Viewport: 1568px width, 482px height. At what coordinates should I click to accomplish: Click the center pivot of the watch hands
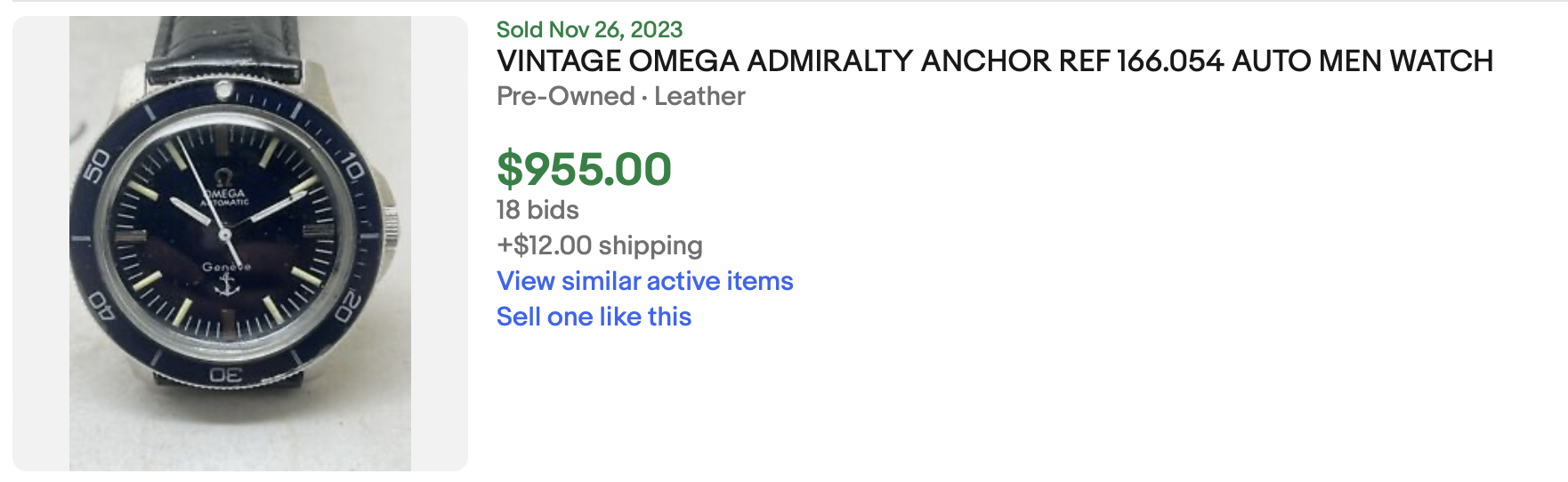pos(225,235)
